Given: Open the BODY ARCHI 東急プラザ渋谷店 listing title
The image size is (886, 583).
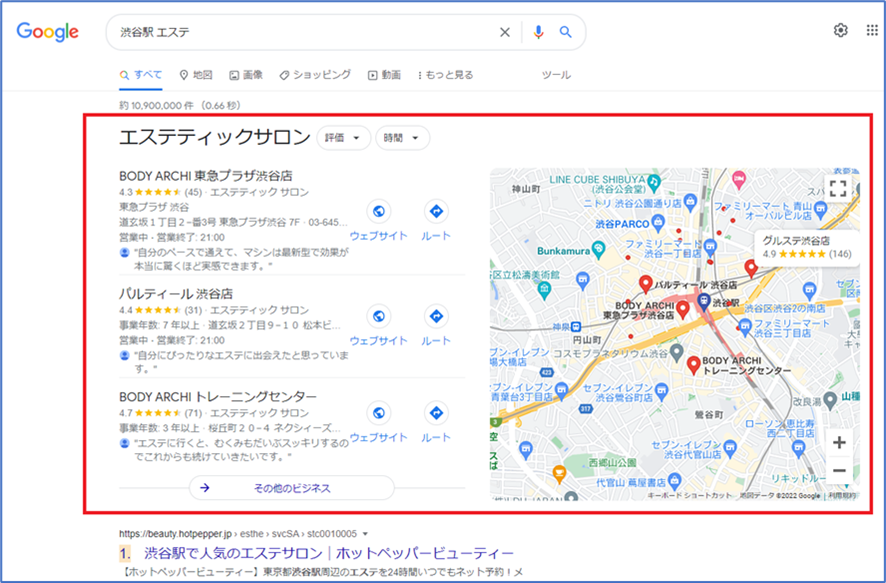Looking at the screenshot, I should (206, 176).
